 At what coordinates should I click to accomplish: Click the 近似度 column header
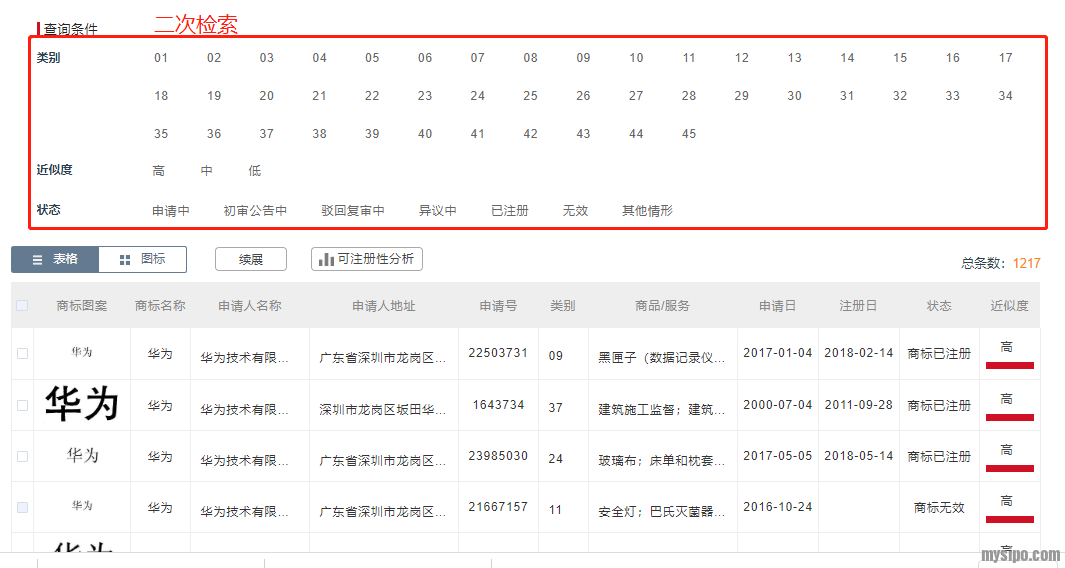coord(1009,306)
